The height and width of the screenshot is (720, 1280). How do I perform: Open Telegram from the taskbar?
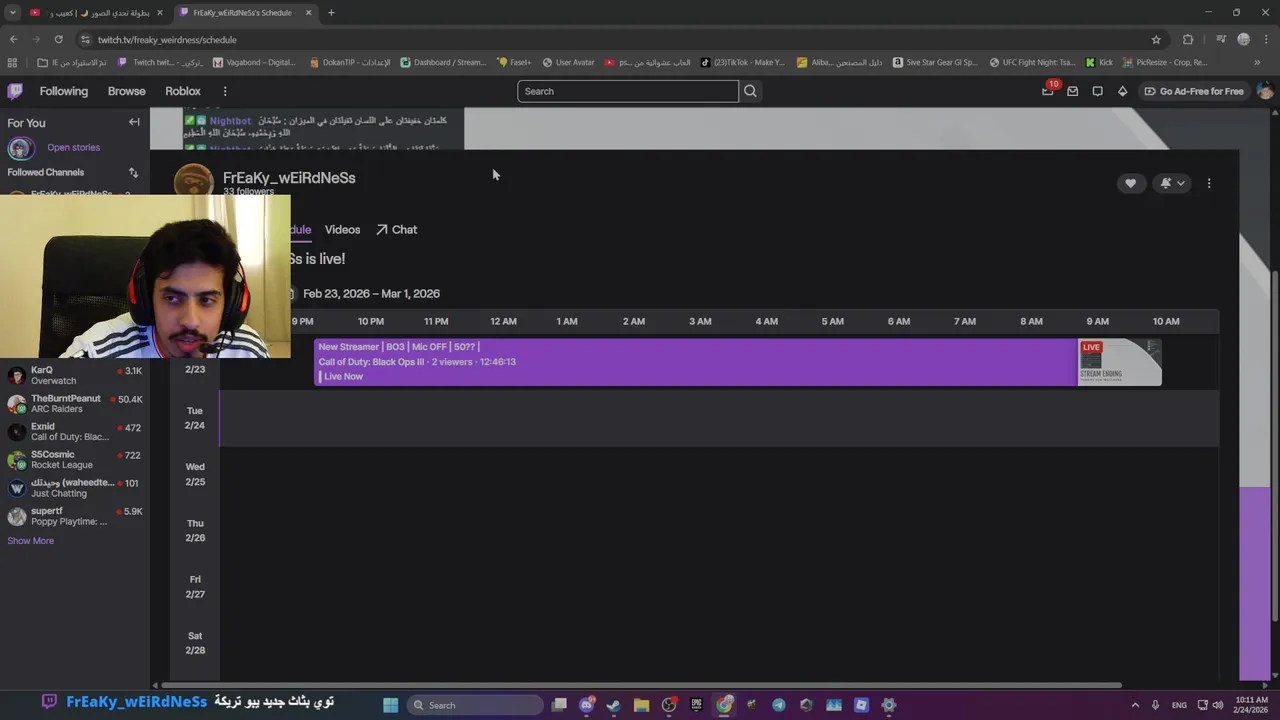tap(779, 705)
